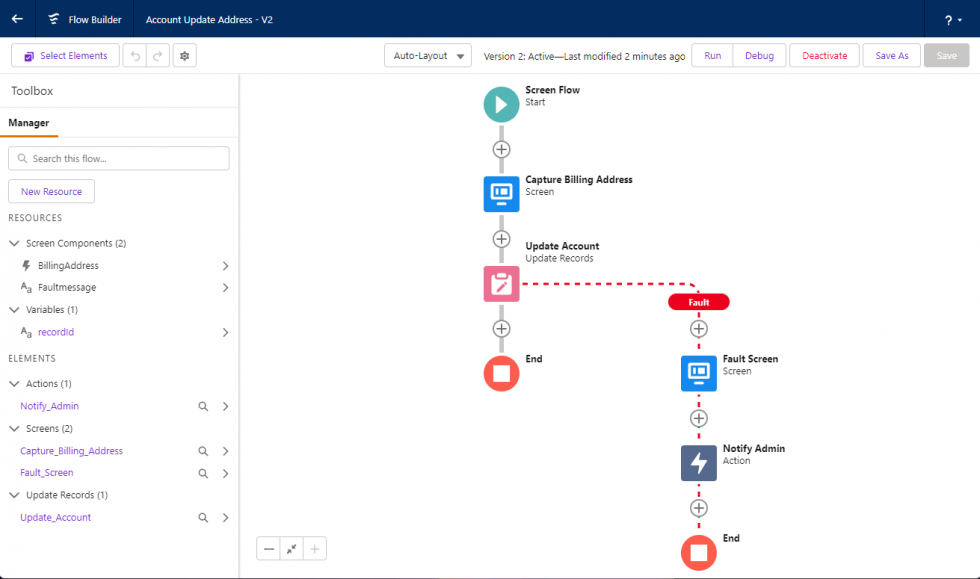The width and height of the screenshot is (980, 579).
Task: Collapse the Update Records section
Action: [14, 495]
